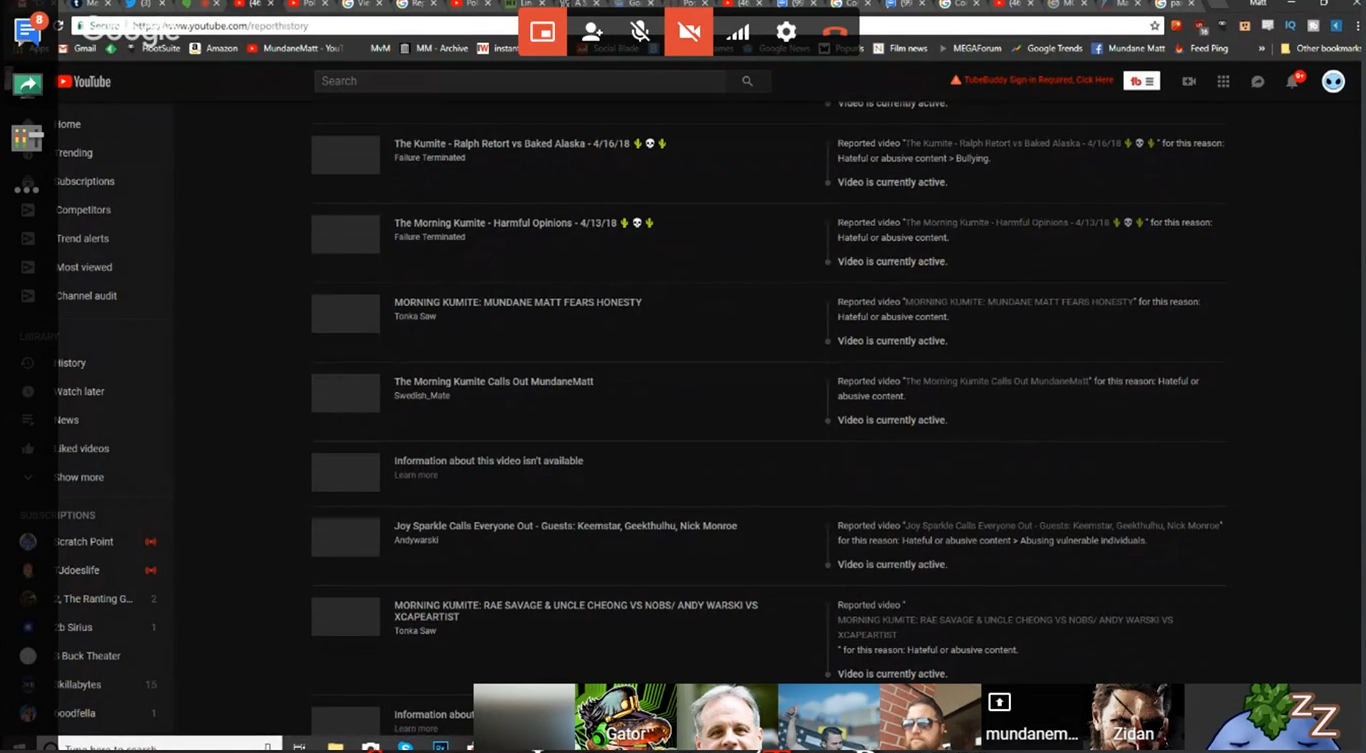Screen dimensions: 1366x753
Task: Turn the camera back on in call toolbar
Action: pos(689,32)
